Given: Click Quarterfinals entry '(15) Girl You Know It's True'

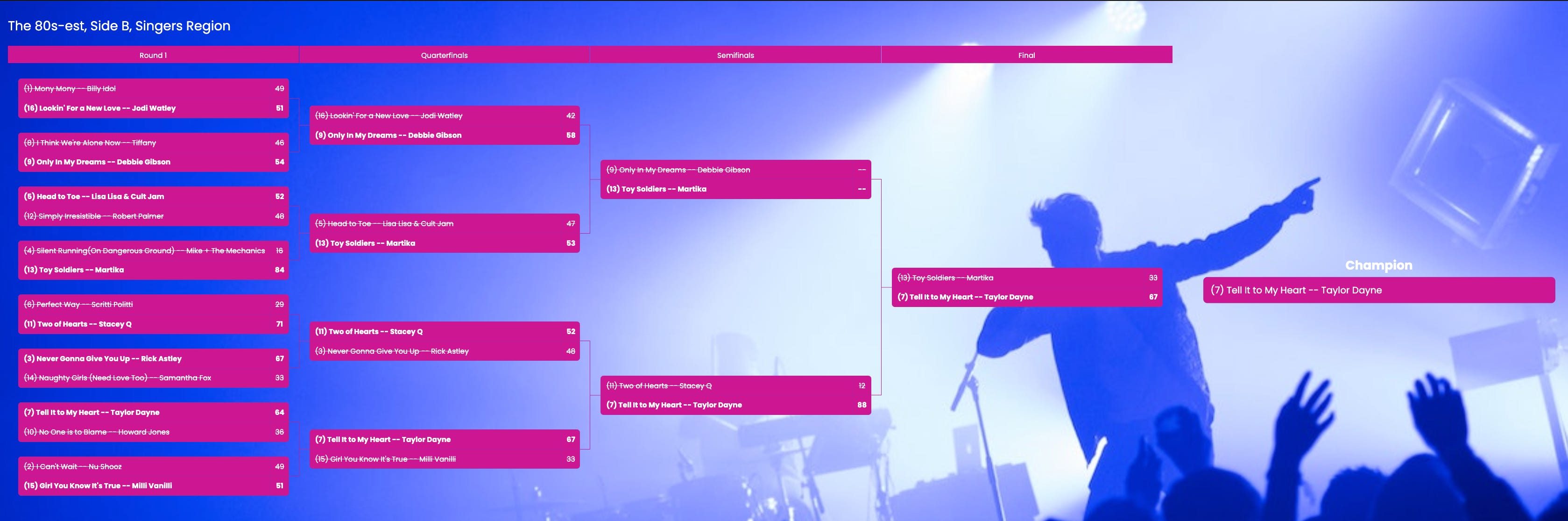Looking at the screenshot, I should pyautogui.click(x=445, y=459).
